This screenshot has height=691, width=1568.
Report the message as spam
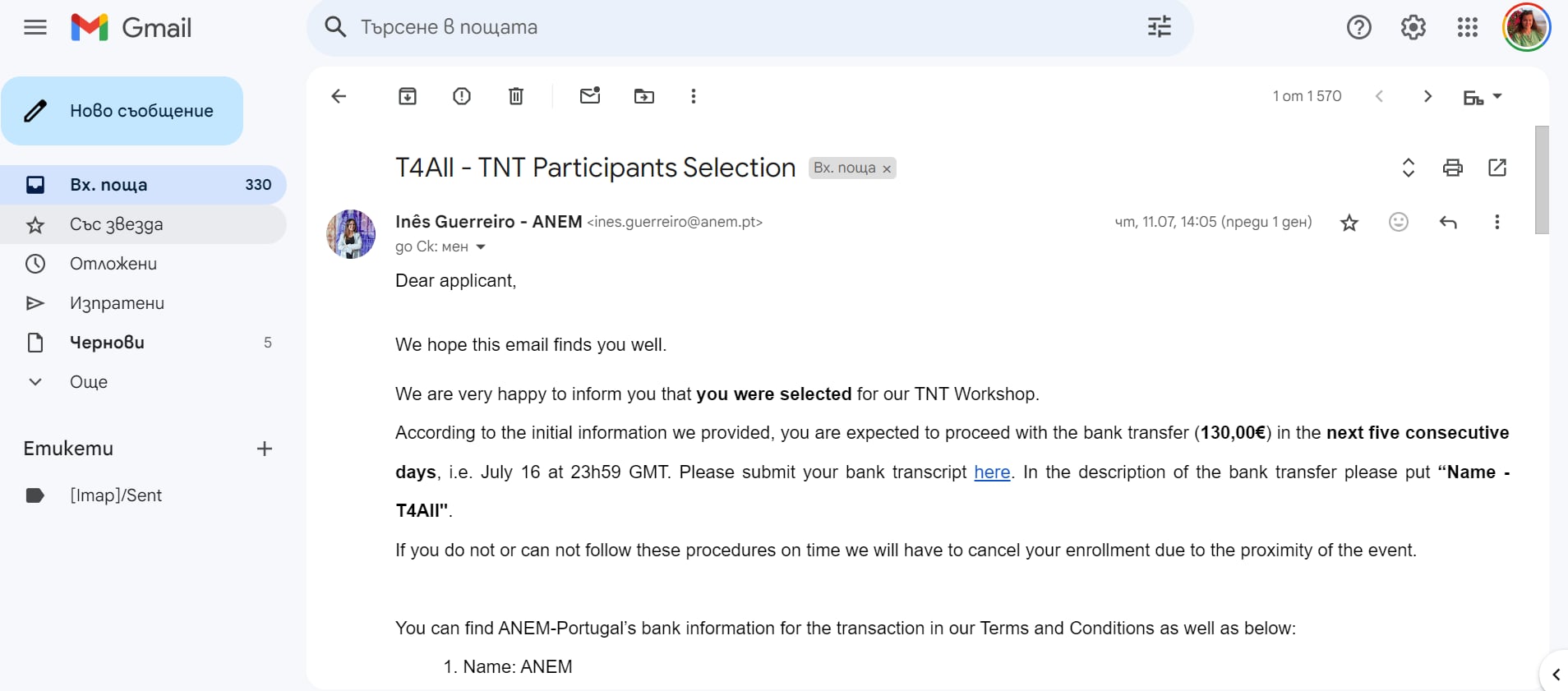(x=462, y=96)
